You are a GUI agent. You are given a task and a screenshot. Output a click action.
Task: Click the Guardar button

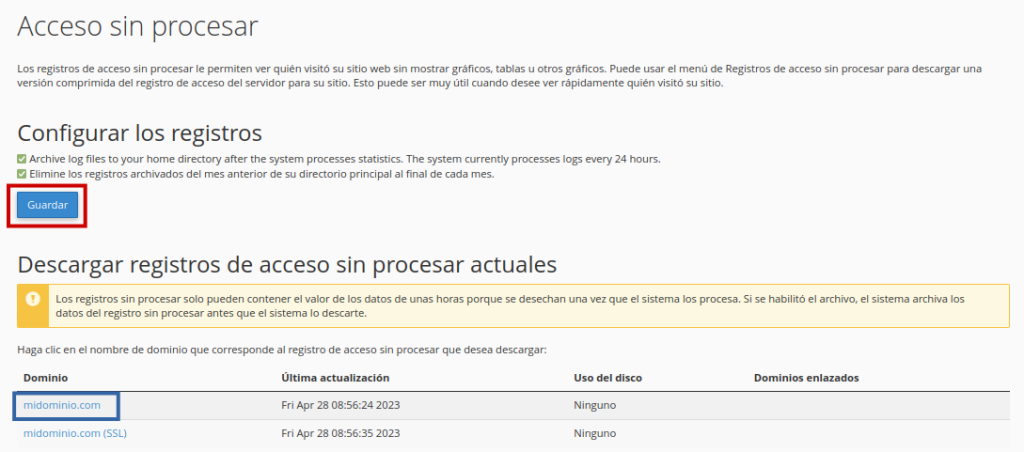47,205
